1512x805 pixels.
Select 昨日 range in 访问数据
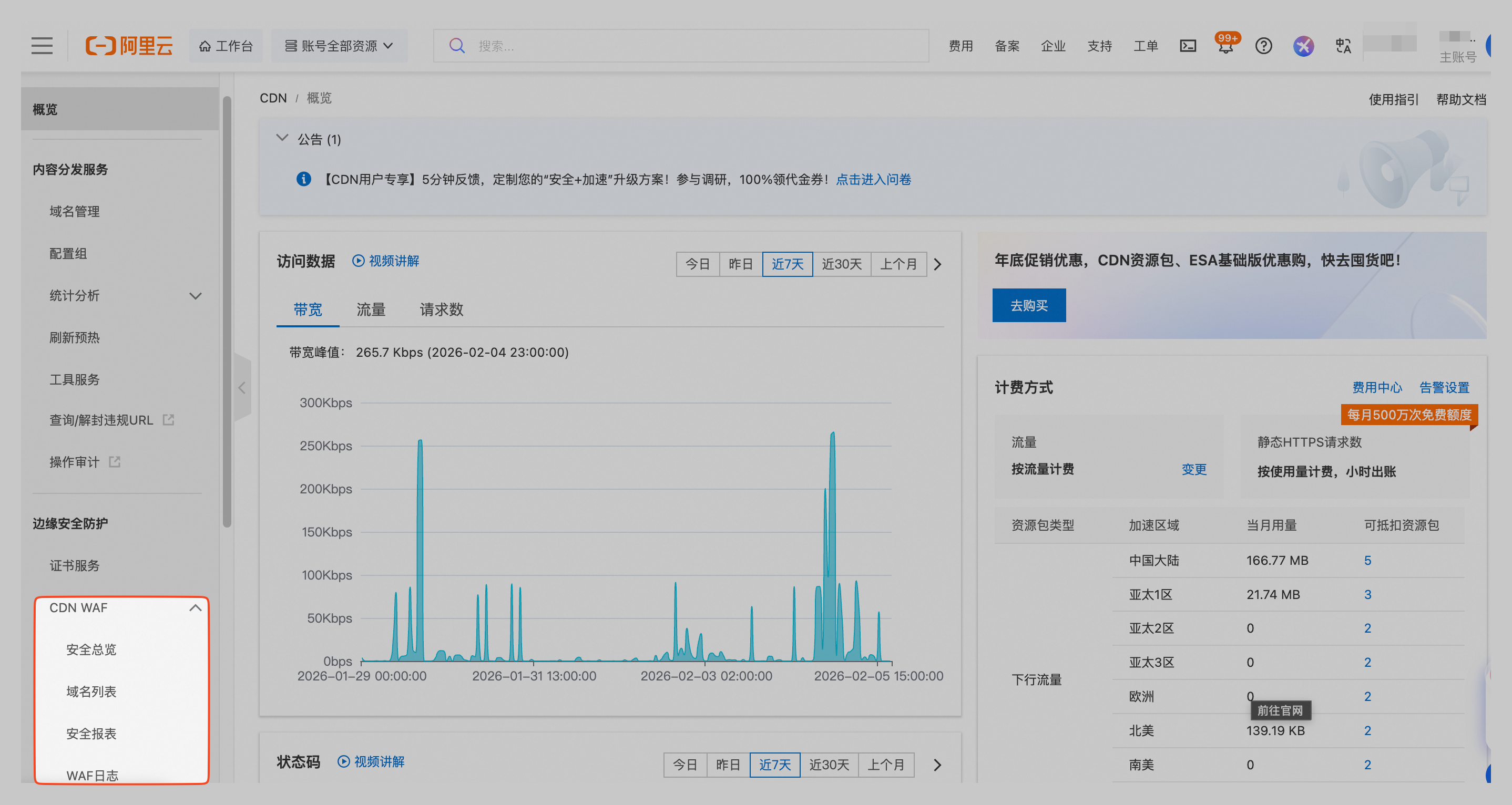click(x=741, y=265)
